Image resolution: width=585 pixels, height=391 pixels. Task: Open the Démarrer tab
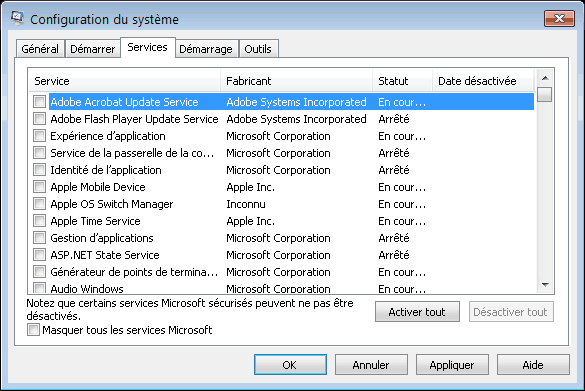93,49
